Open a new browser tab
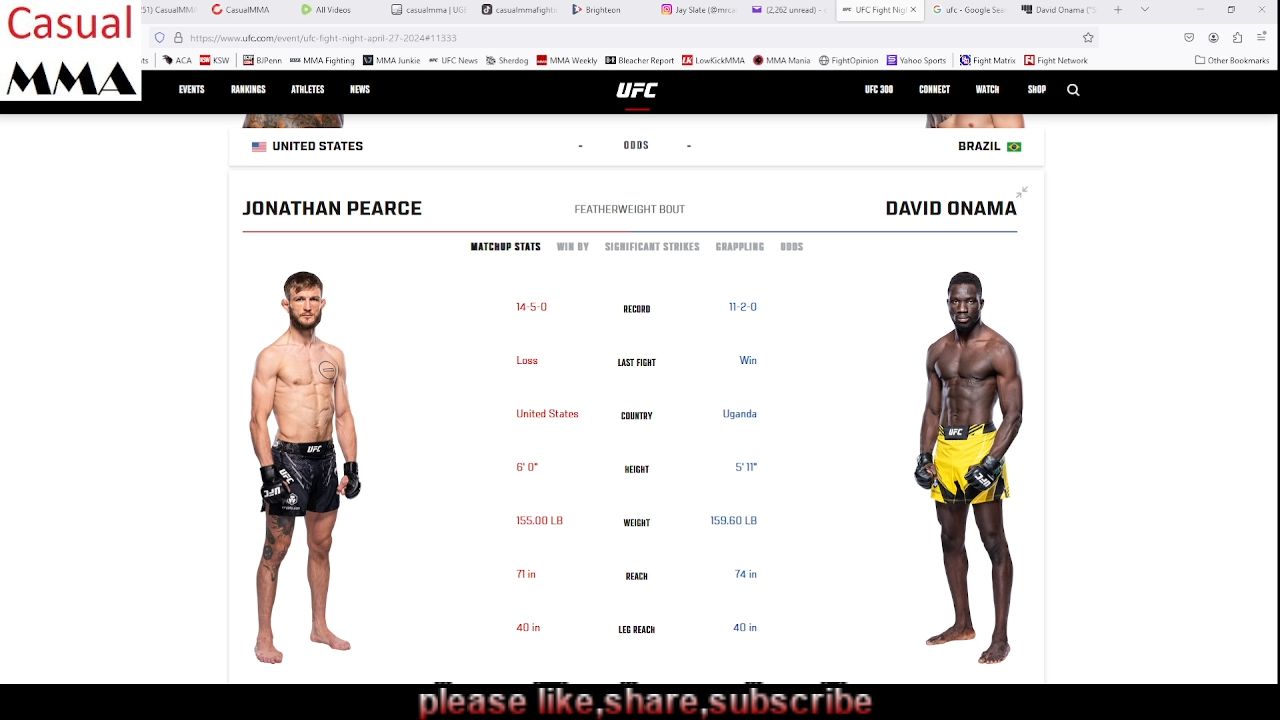The height and width of the screenshot is (720, 1280). coord(1118,10)
